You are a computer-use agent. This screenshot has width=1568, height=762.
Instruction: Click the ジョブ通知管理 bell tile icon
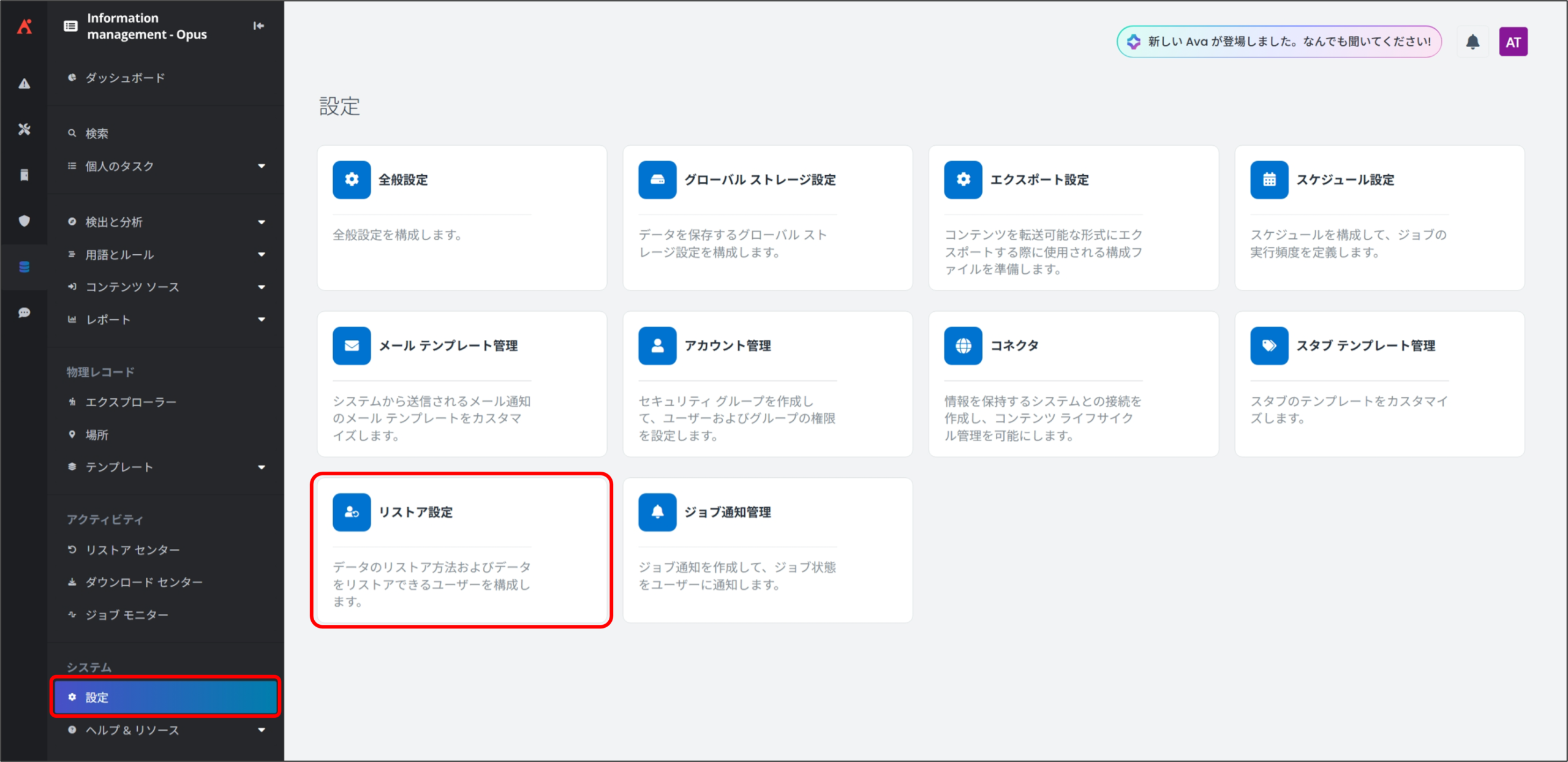click(x=657, y=512)
